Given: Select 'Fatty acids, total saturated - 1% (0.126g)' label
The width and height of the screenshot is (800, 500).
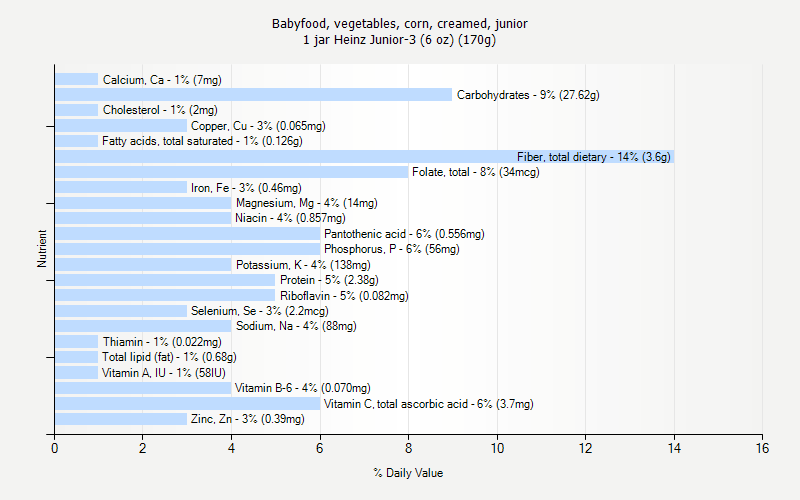Looking at the screenshot, I should click(202, 141).
